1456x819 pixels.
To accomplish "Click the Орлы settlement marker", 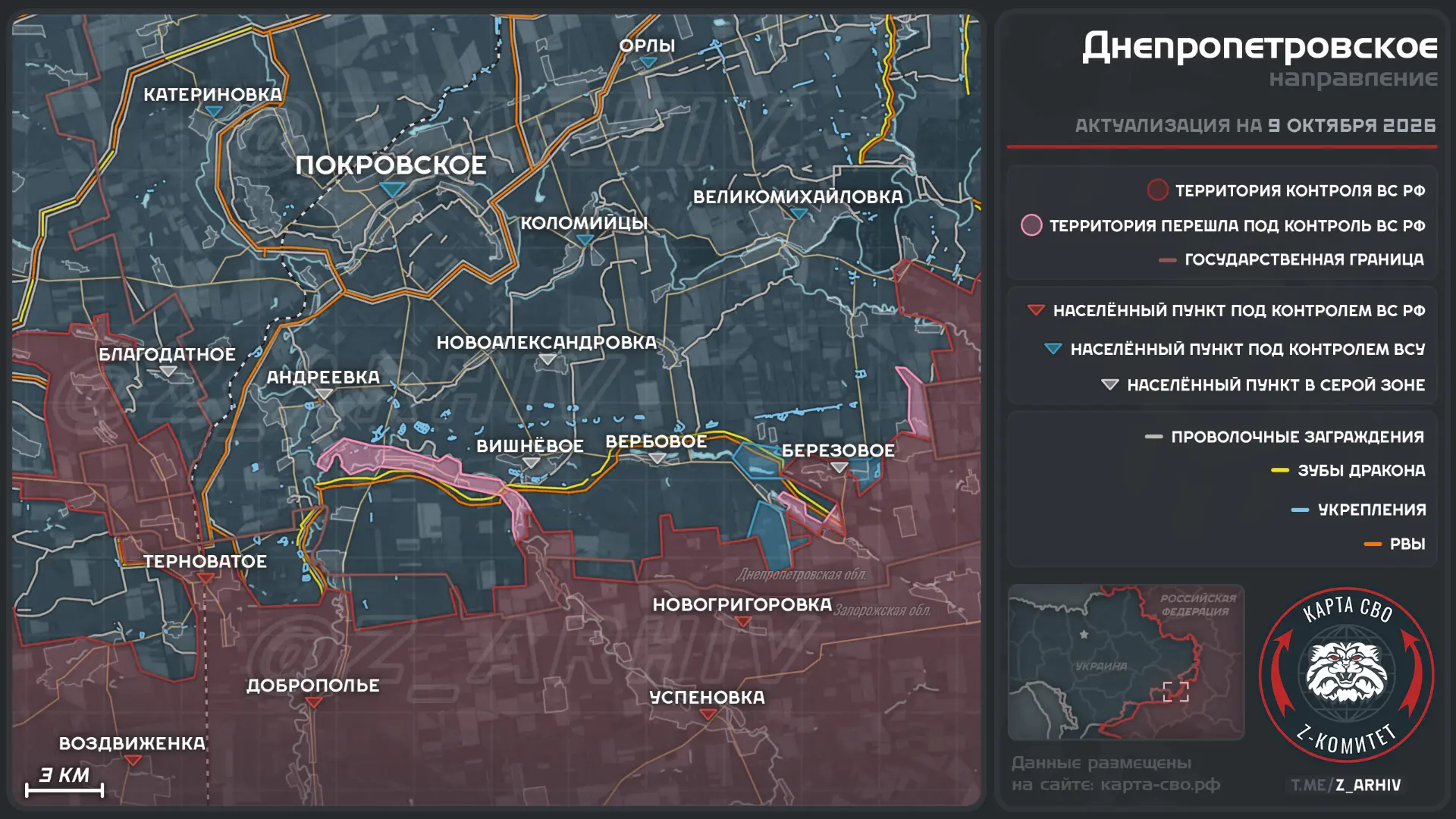I will pyautogui.click(x=648, y=63).
